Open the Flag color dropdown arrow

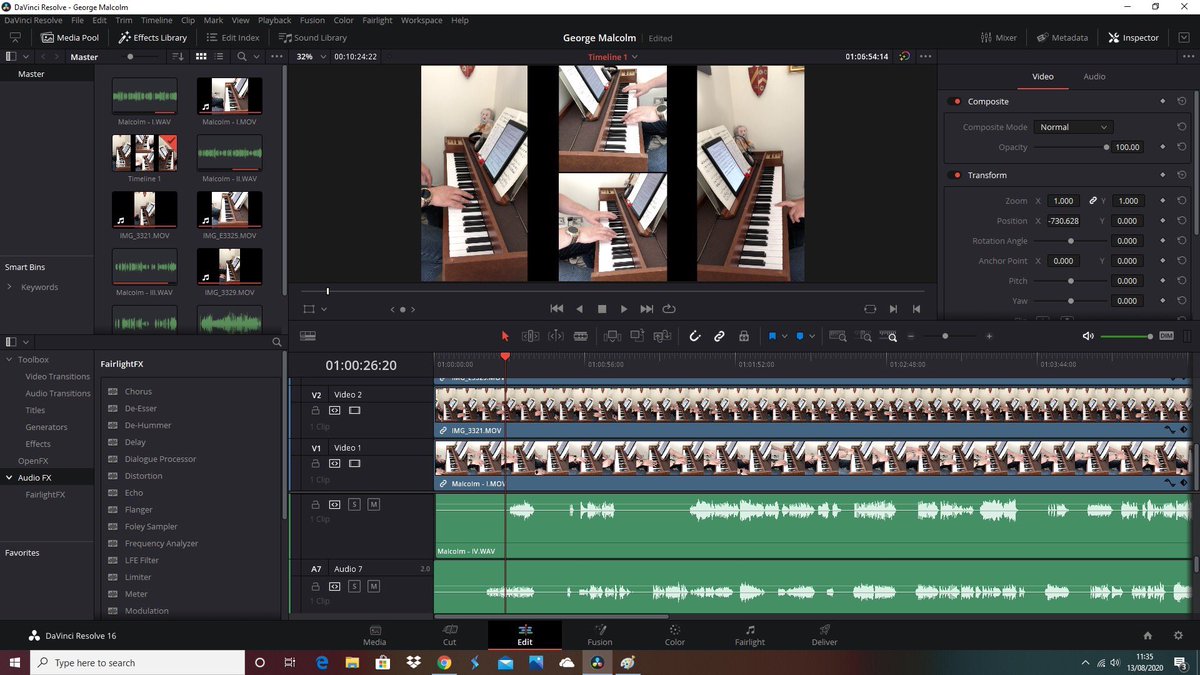coord(785,337)
